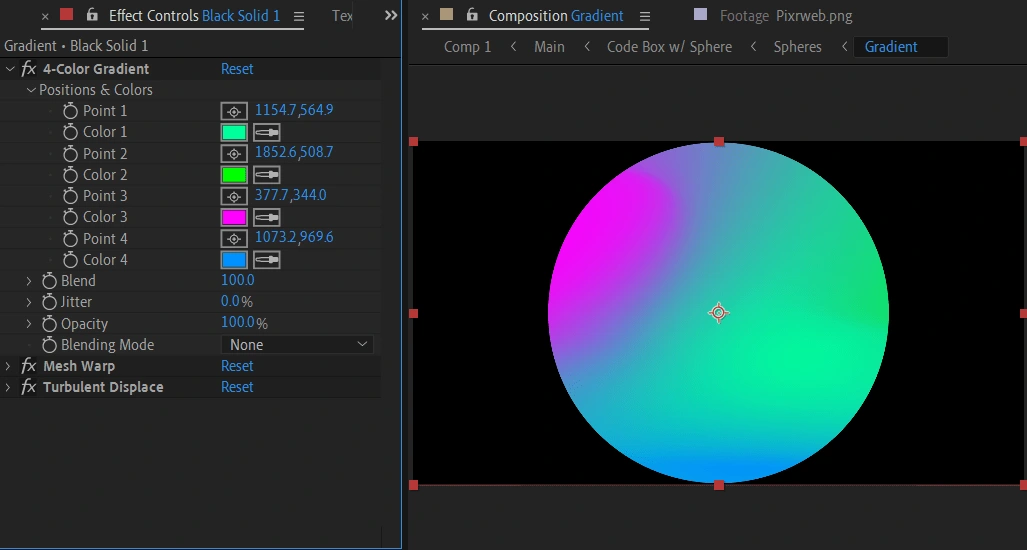The width and height of the screenshot is (1027, 550).
Task: Reset the Turbulent Displace effect
Action: pyautogui.click(x=237, y=387)
